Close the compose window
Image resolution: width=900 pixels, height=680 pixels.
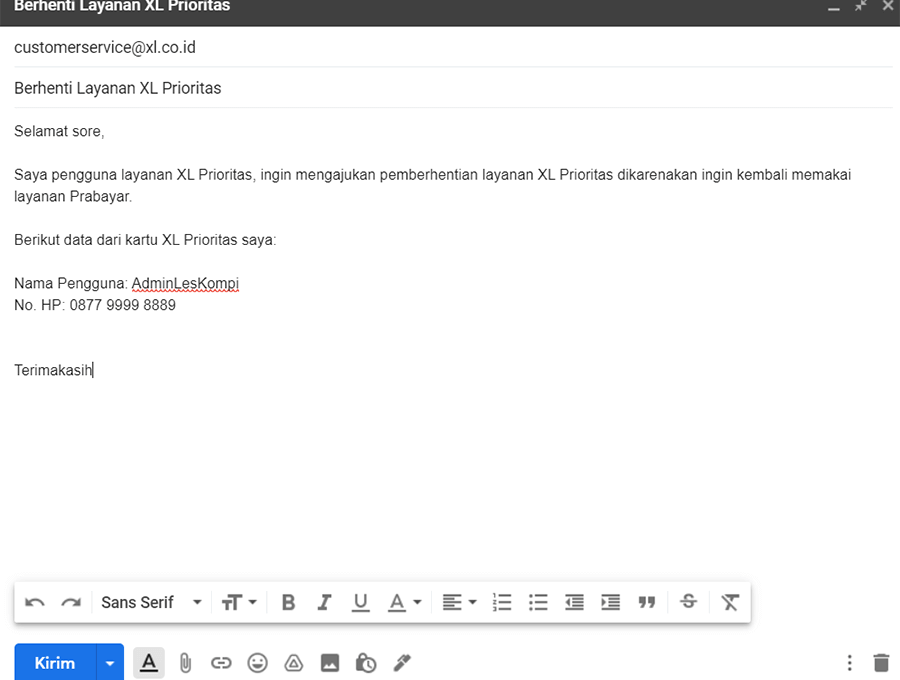887,6
